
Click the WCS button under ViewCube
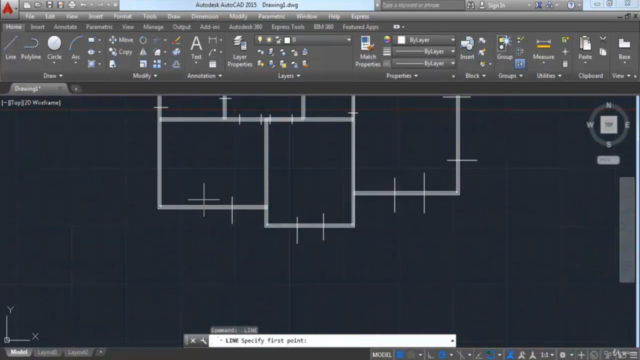click(x=608, y=160)
